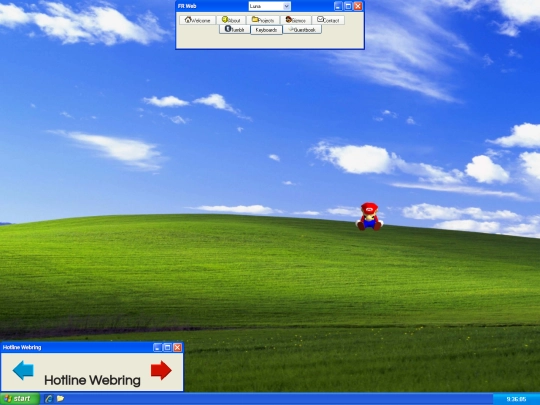This screenshot has height=405, width=540.
Task: Launch Internet Explorer from quick launch
Action: [x=49, y=399]
